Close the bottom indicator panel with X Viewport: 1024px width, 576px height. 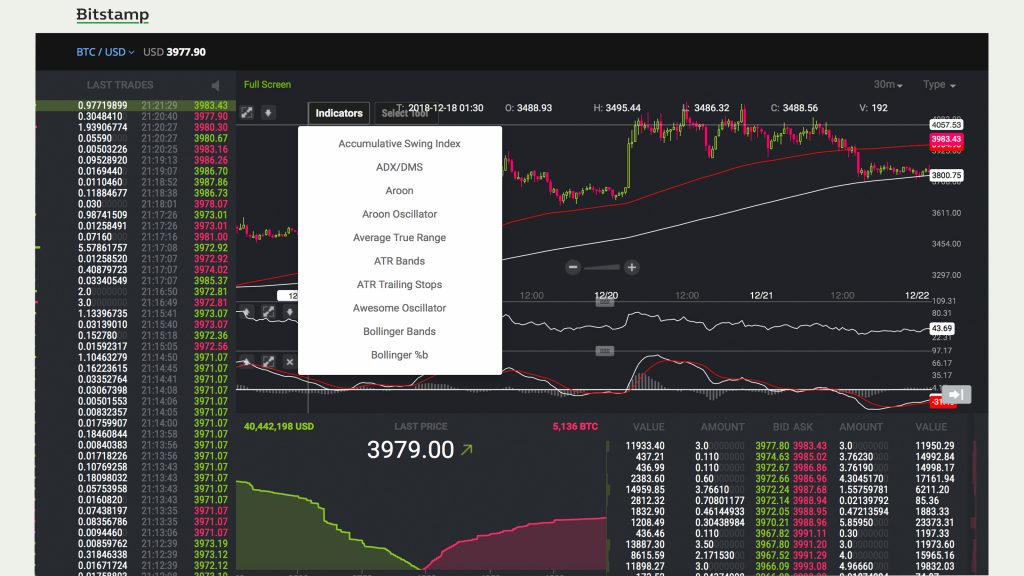pos(290,362)
